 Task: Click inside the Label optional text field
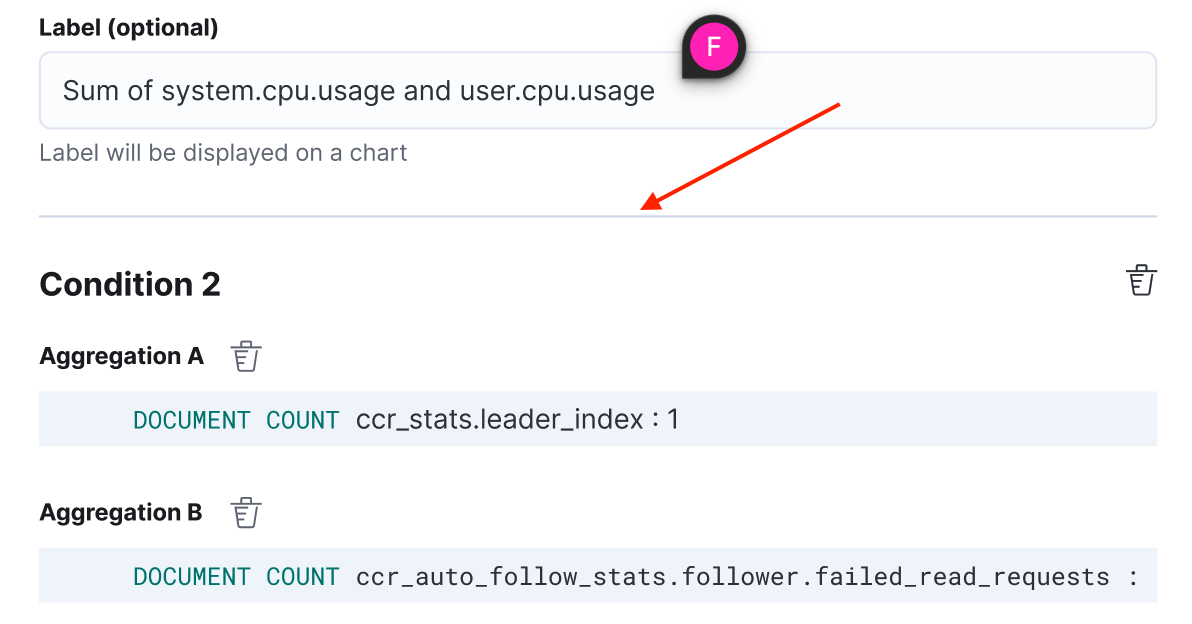tap(598, 91)
